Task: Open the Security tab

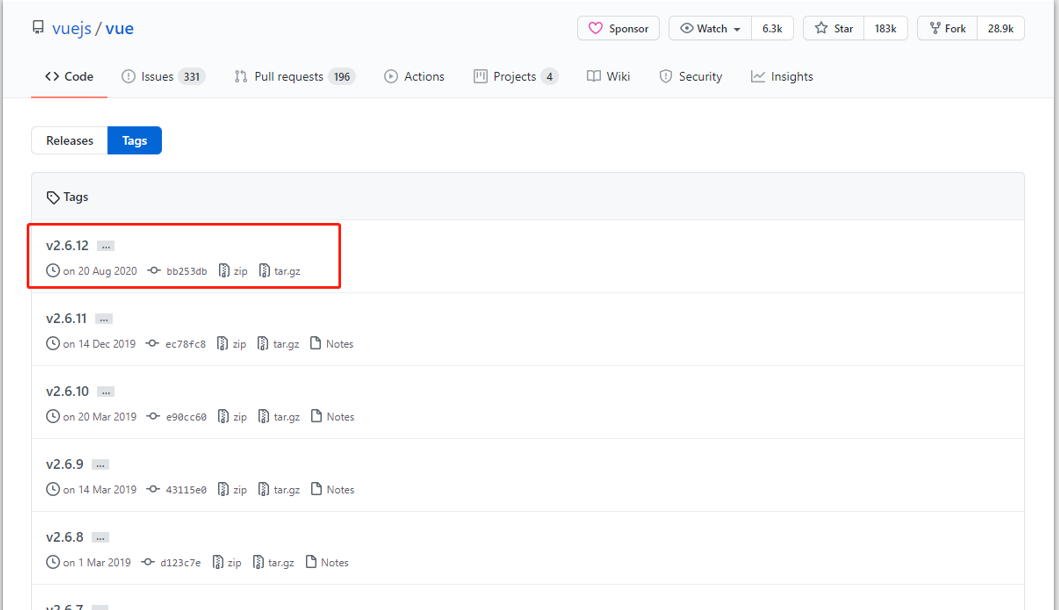Action: [690, 76]
